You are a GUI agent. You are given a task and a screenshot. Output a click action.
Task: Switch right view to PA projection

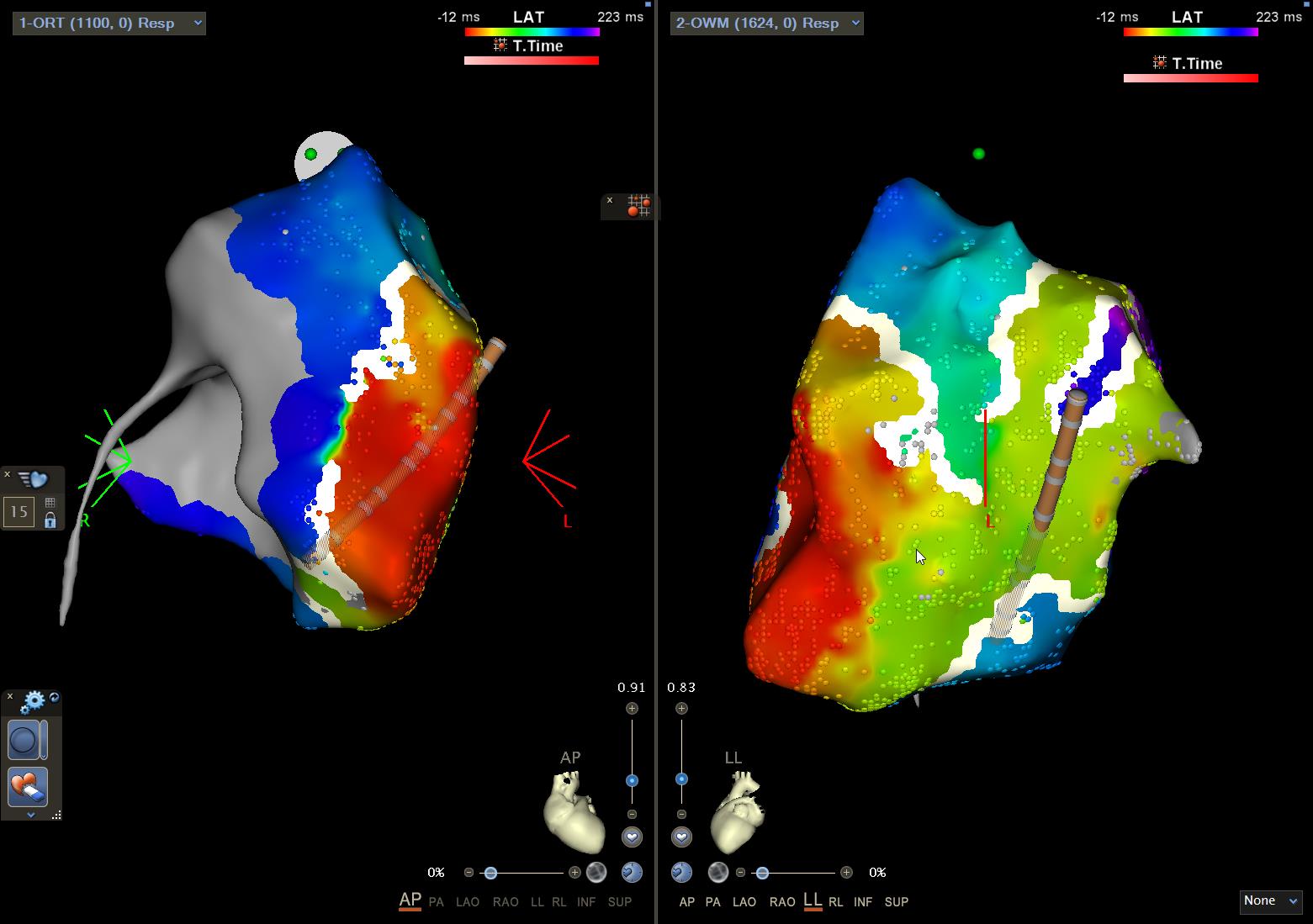[712, 902]
